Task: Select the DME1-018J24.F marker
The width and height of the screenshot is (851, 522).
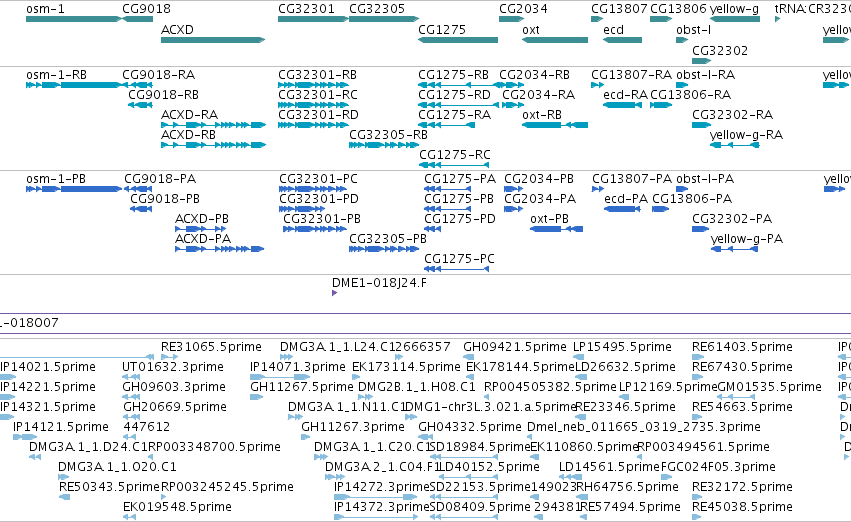Action: pos(334,293)
